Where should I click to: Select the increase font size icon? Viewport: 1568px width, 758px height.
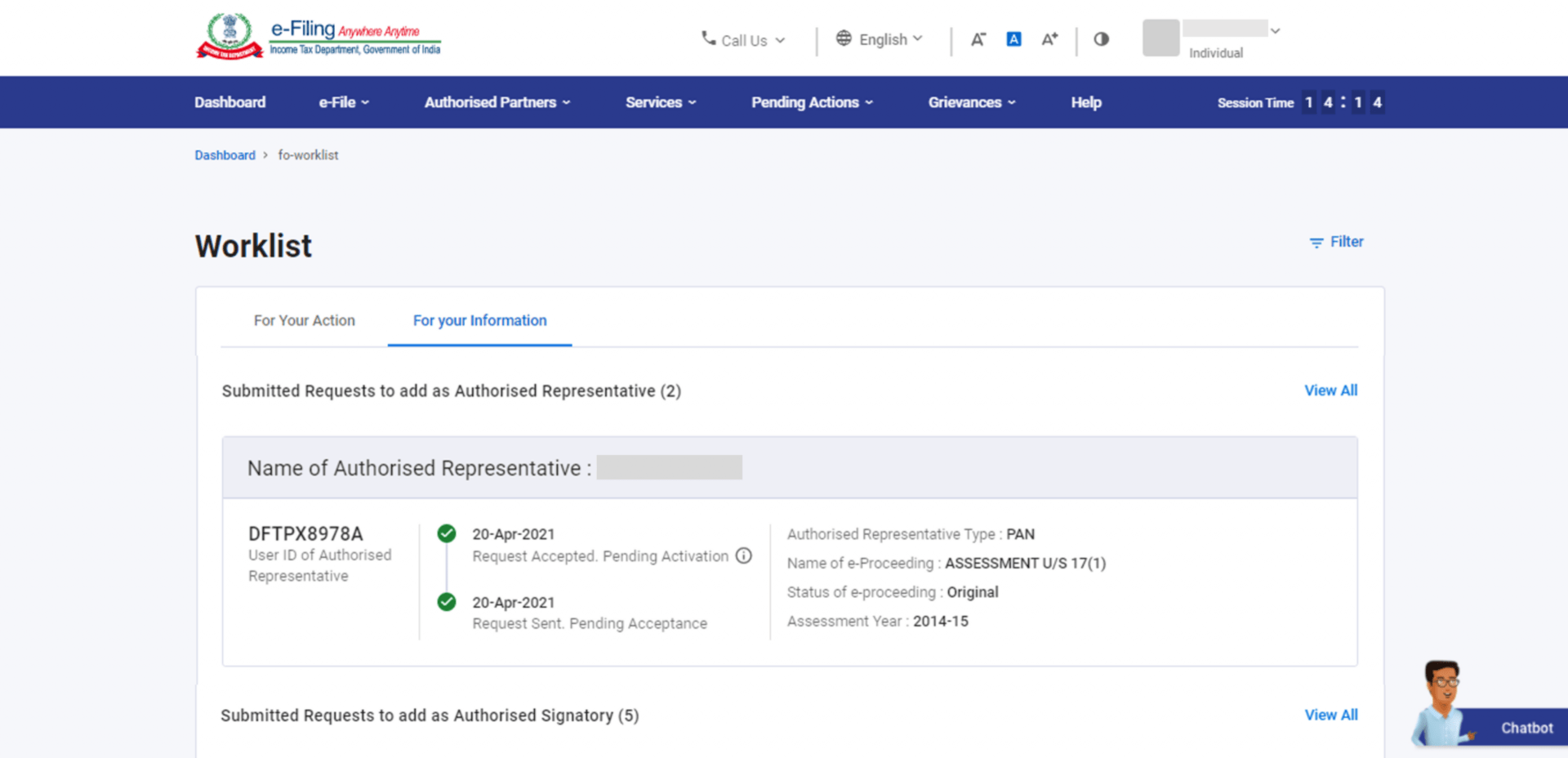pos(1049,38)
